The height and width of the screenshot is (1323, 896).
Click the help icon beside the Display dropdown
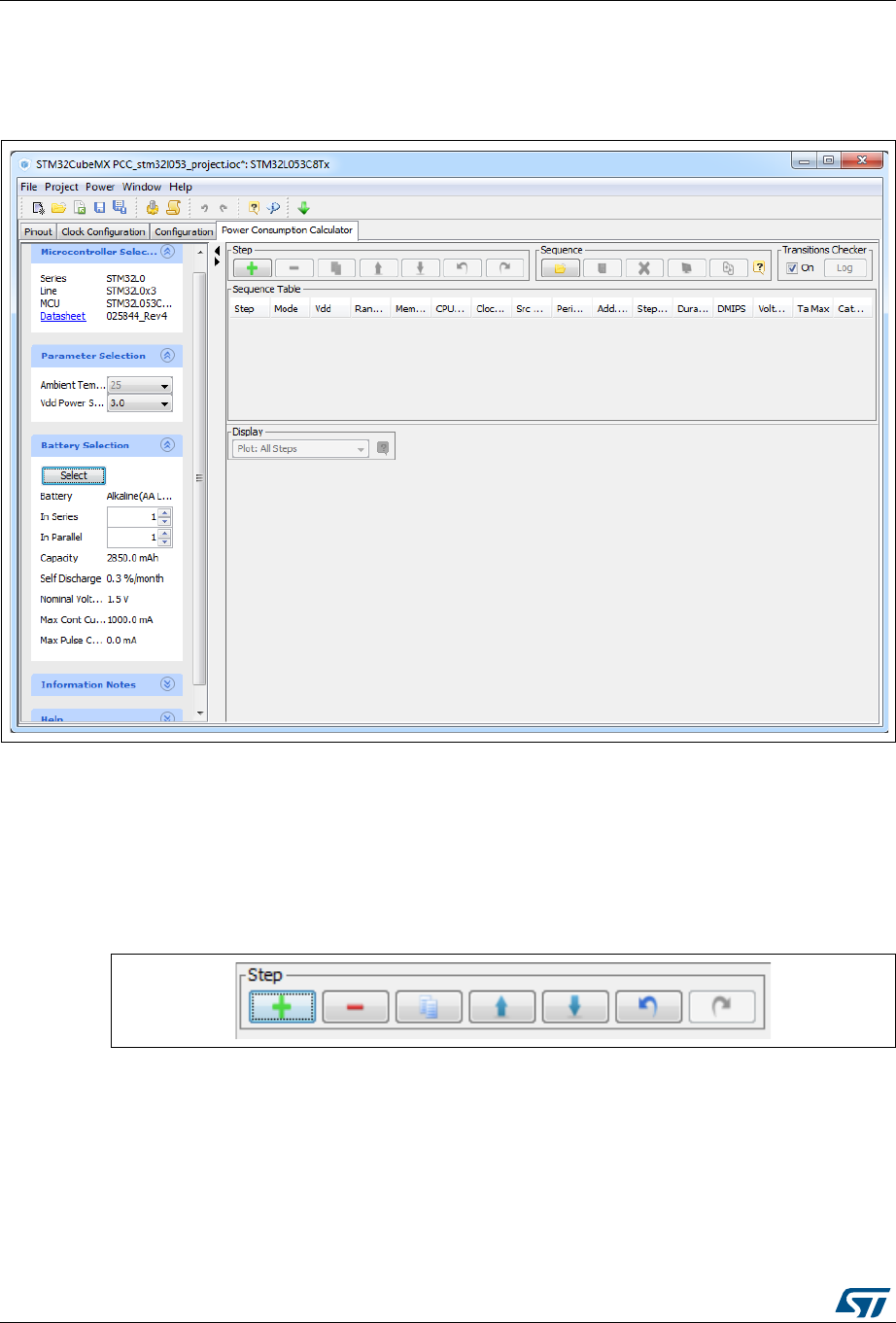click(x=383, y=448)
